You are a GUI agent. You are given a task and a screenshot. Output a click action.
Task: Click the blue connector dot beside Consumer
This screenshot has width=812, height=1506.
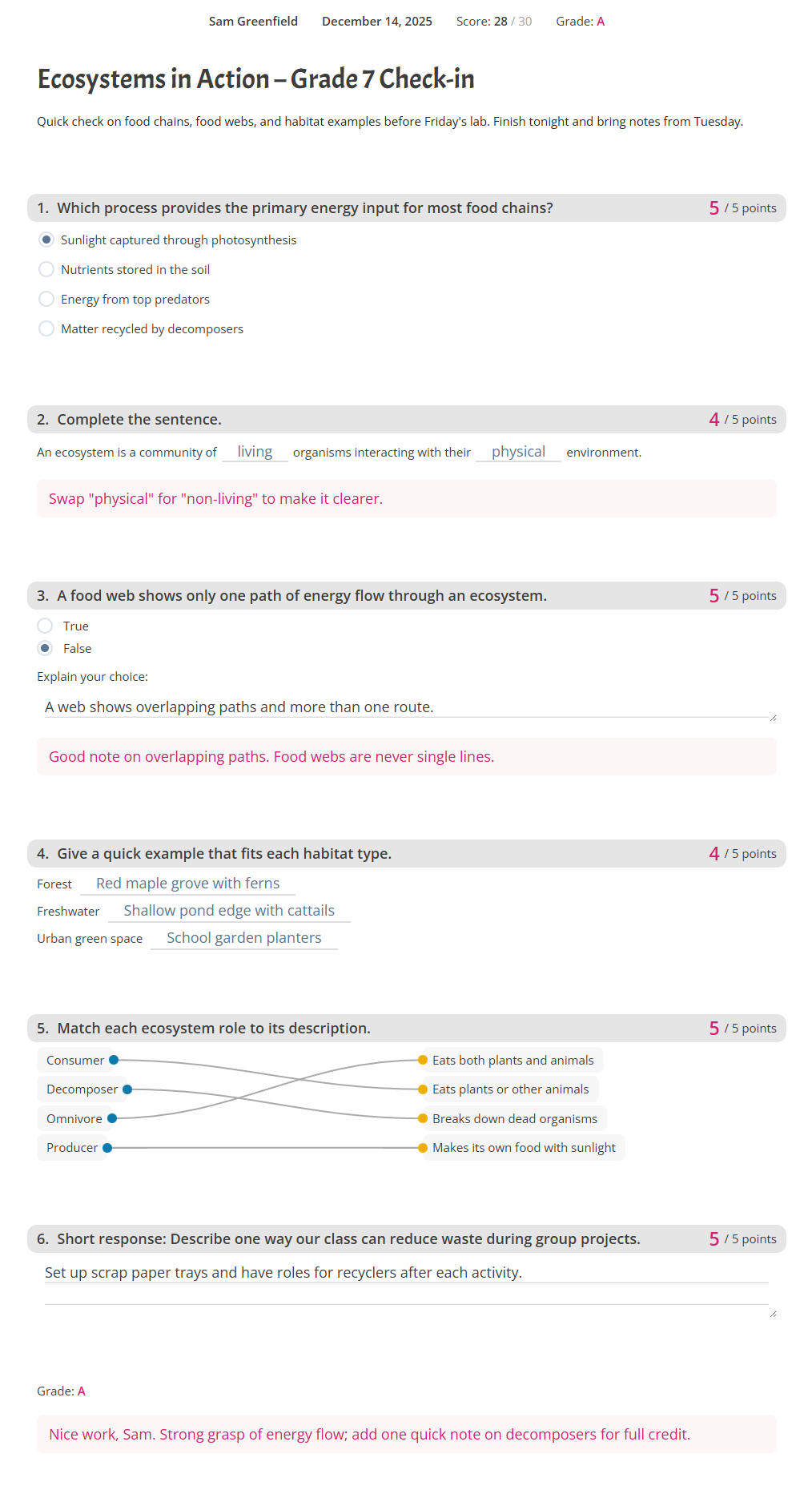114,1060
